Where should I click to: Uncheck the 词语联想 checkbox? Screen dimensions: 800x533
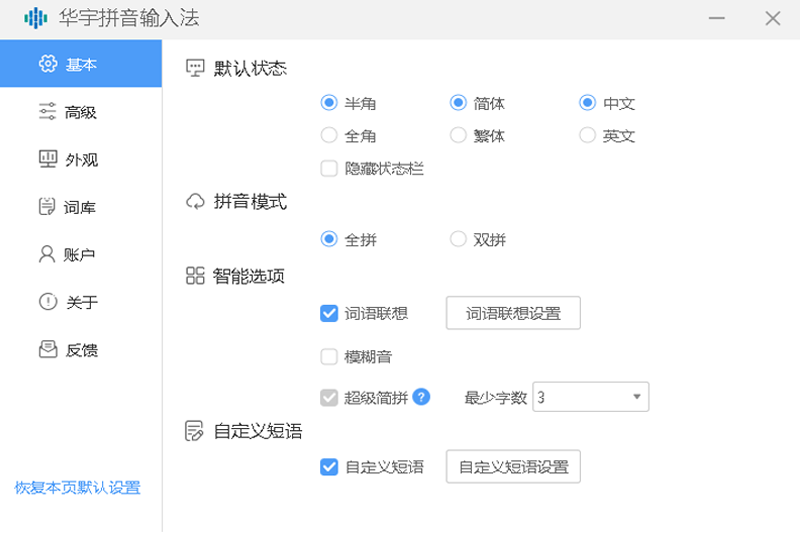[x=329, y=313]
